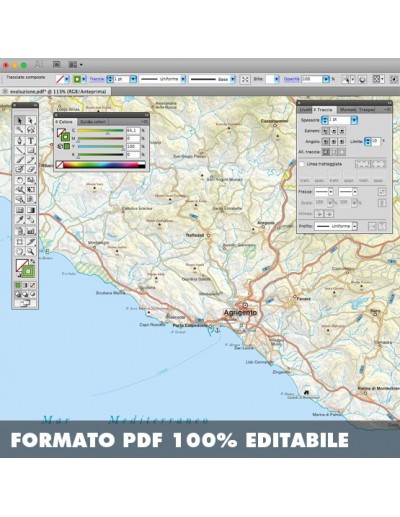The height and width of the screenshot is (517, 400).
Task: Open stroke weight dropdown in control bar
Action: point(133,79)
